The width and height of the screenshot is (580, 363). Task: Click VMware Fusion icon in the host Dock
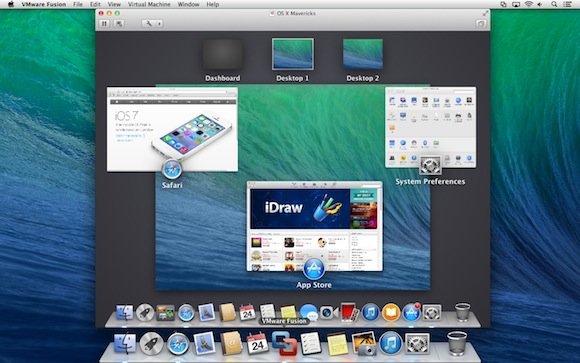[x=284, y=343]
